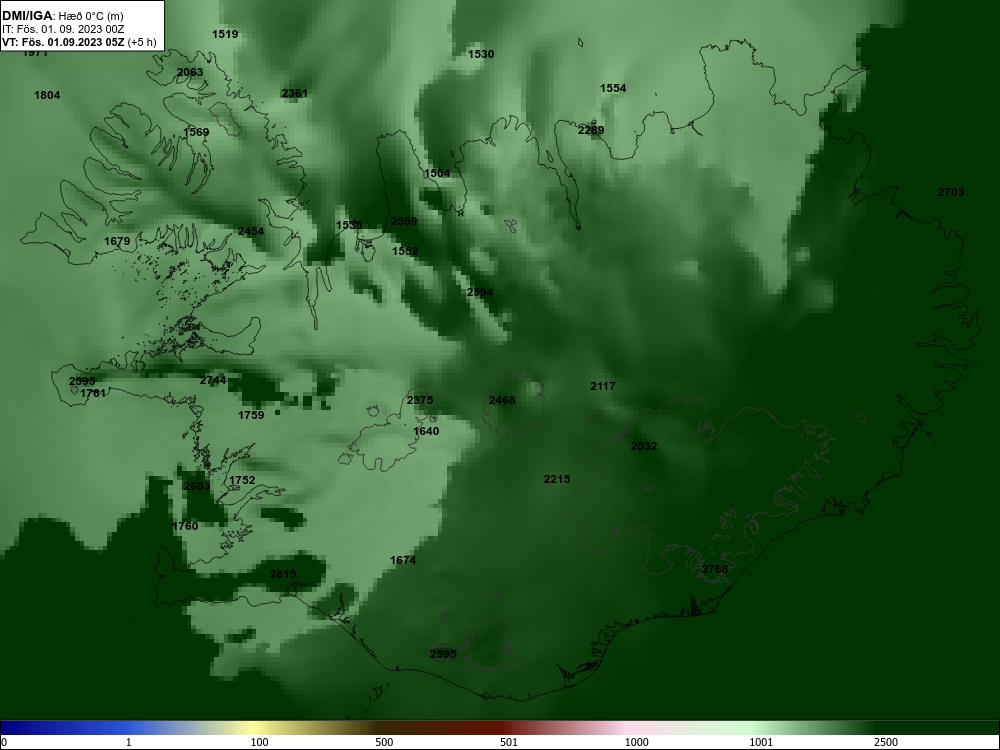The height and width of the screenshot is (750, 1000).
Task: Click the 1504 height label
Action: click(437, 173)
